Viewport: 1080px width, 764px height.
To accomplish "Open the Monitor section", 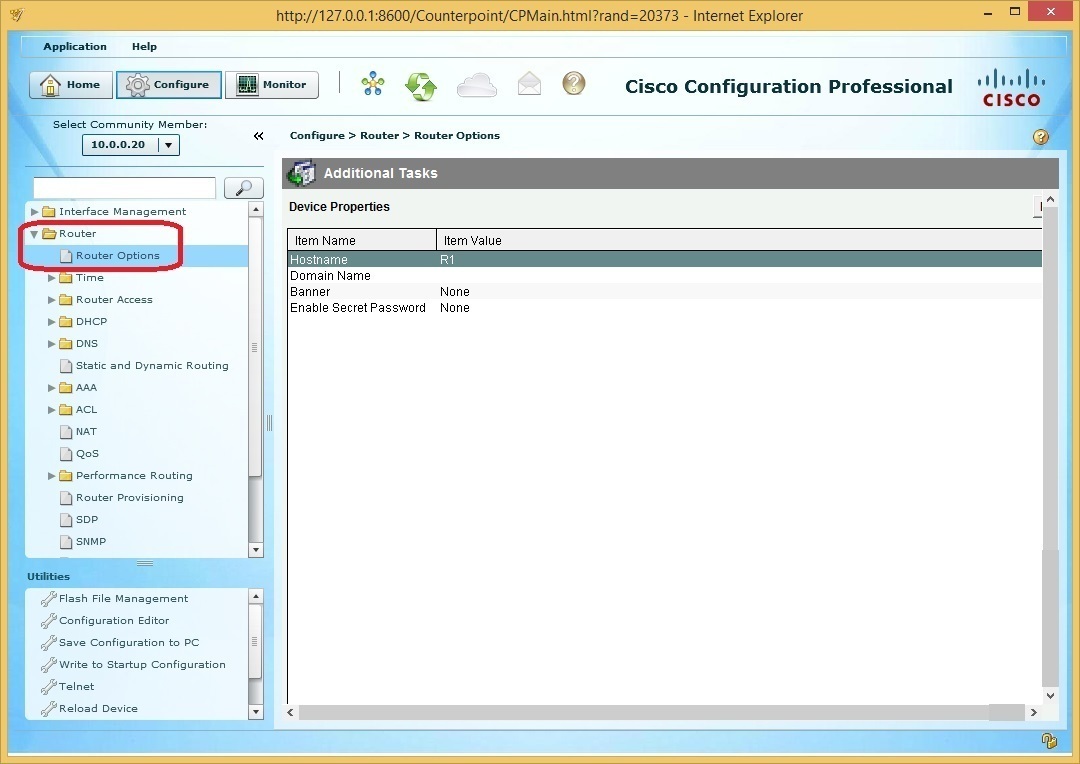I will (x=272, y=85).
